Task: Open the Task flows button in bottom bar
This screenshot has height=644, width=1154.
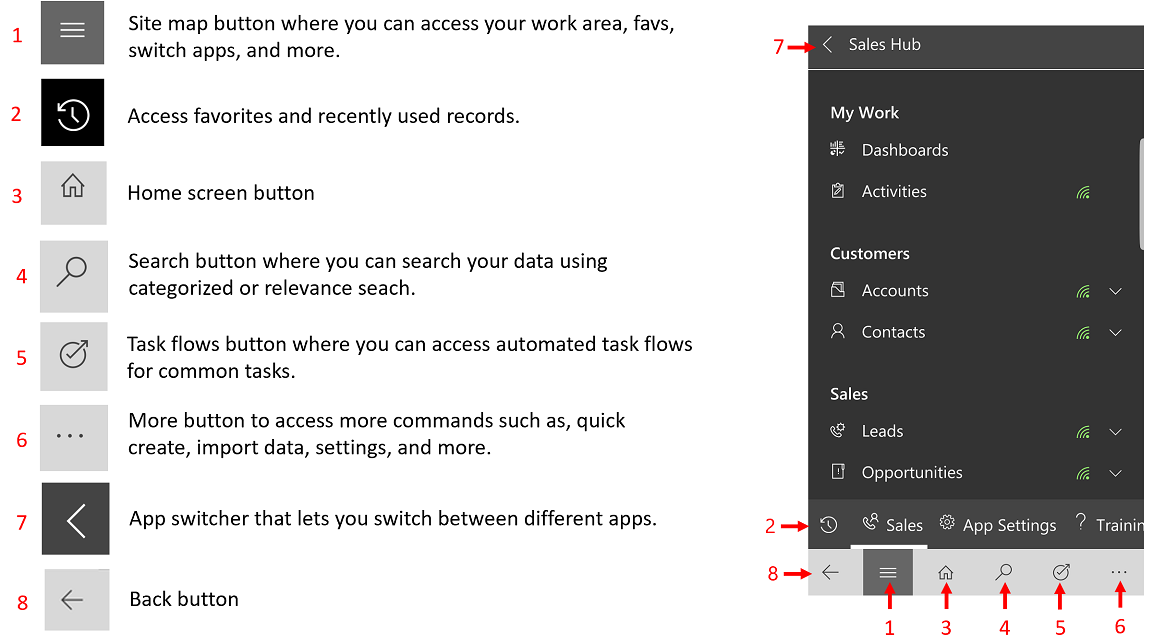Action: 1061,572
